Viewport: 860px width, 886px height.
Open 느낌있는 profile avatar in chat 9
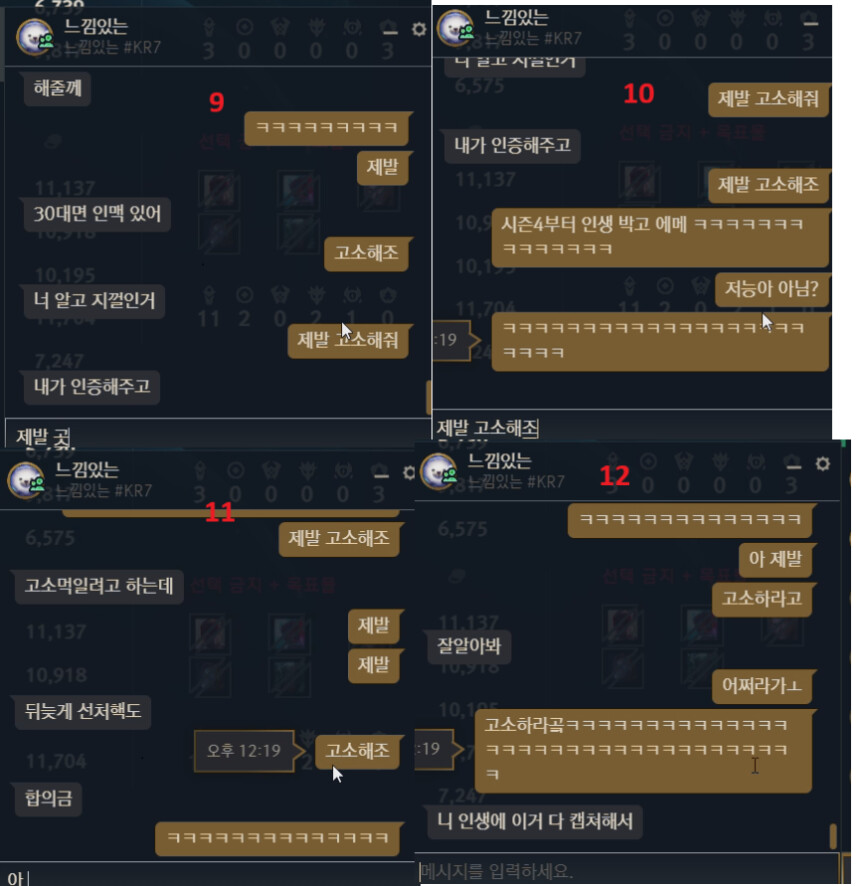pos(35,37)
